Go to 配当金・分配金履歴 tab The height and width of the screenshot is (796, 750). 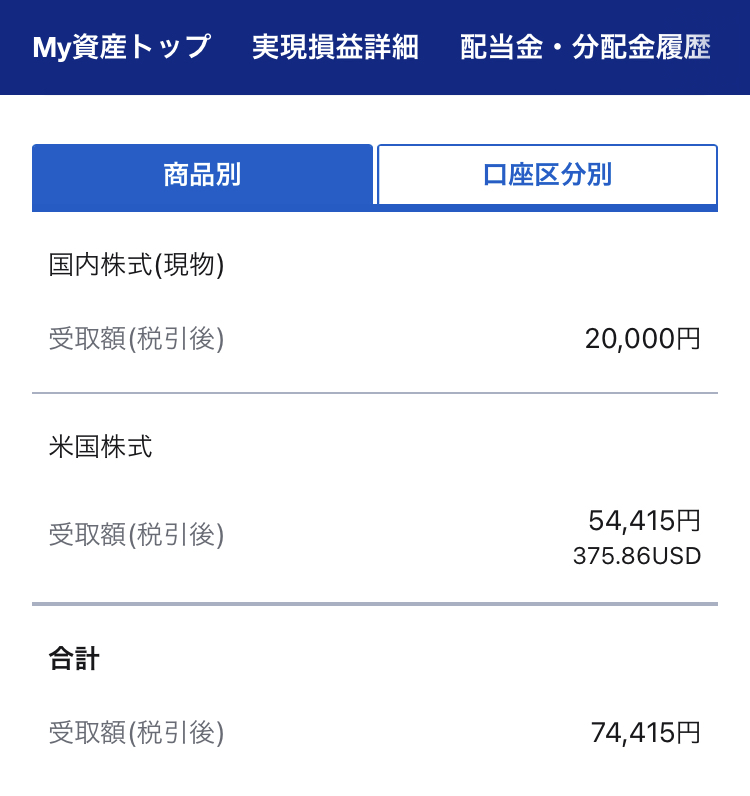point(585,47)
